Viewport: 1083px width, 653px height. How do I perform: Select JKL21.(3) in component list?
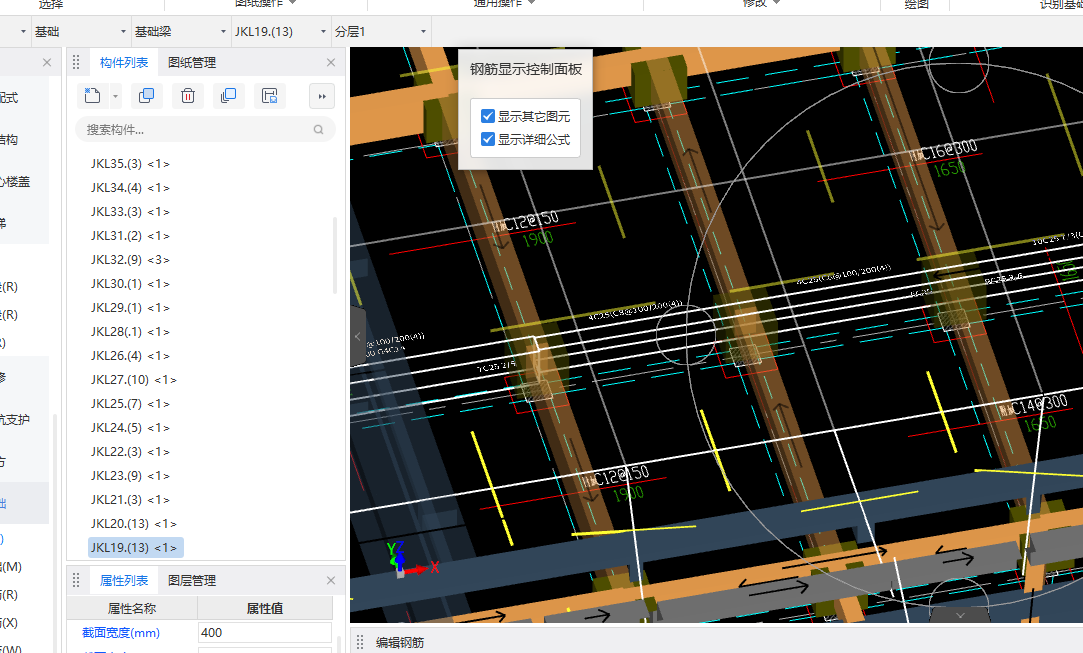(130, 500)
